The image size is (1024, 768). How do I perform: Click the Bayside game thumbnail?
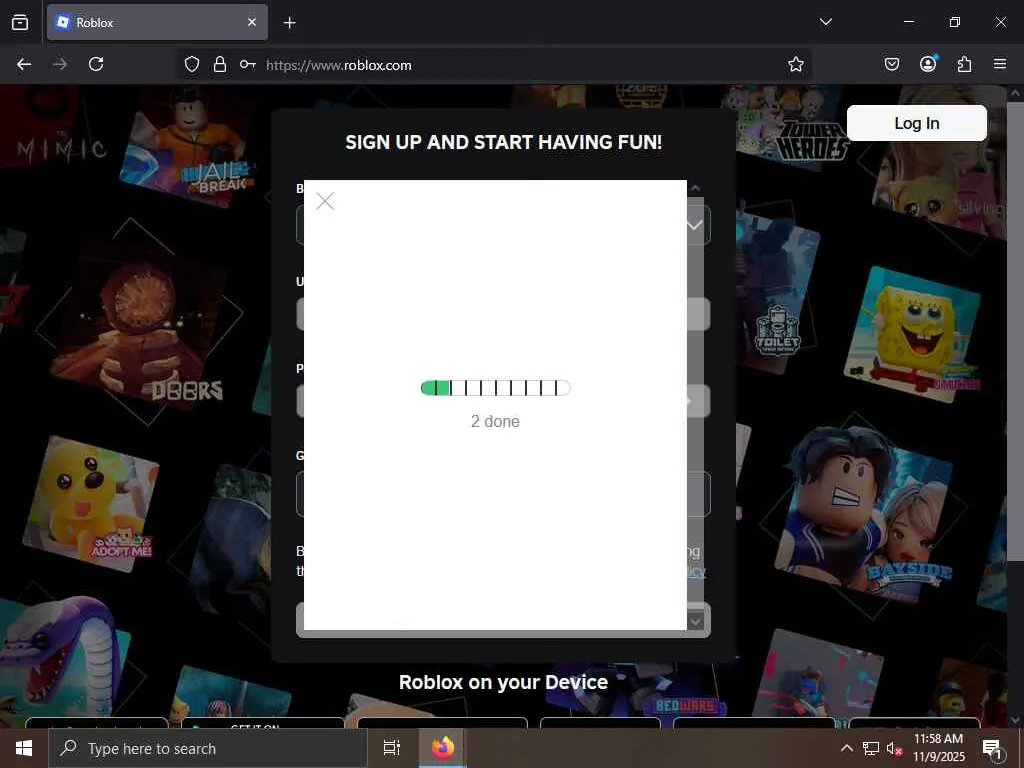tap(865, 516)
